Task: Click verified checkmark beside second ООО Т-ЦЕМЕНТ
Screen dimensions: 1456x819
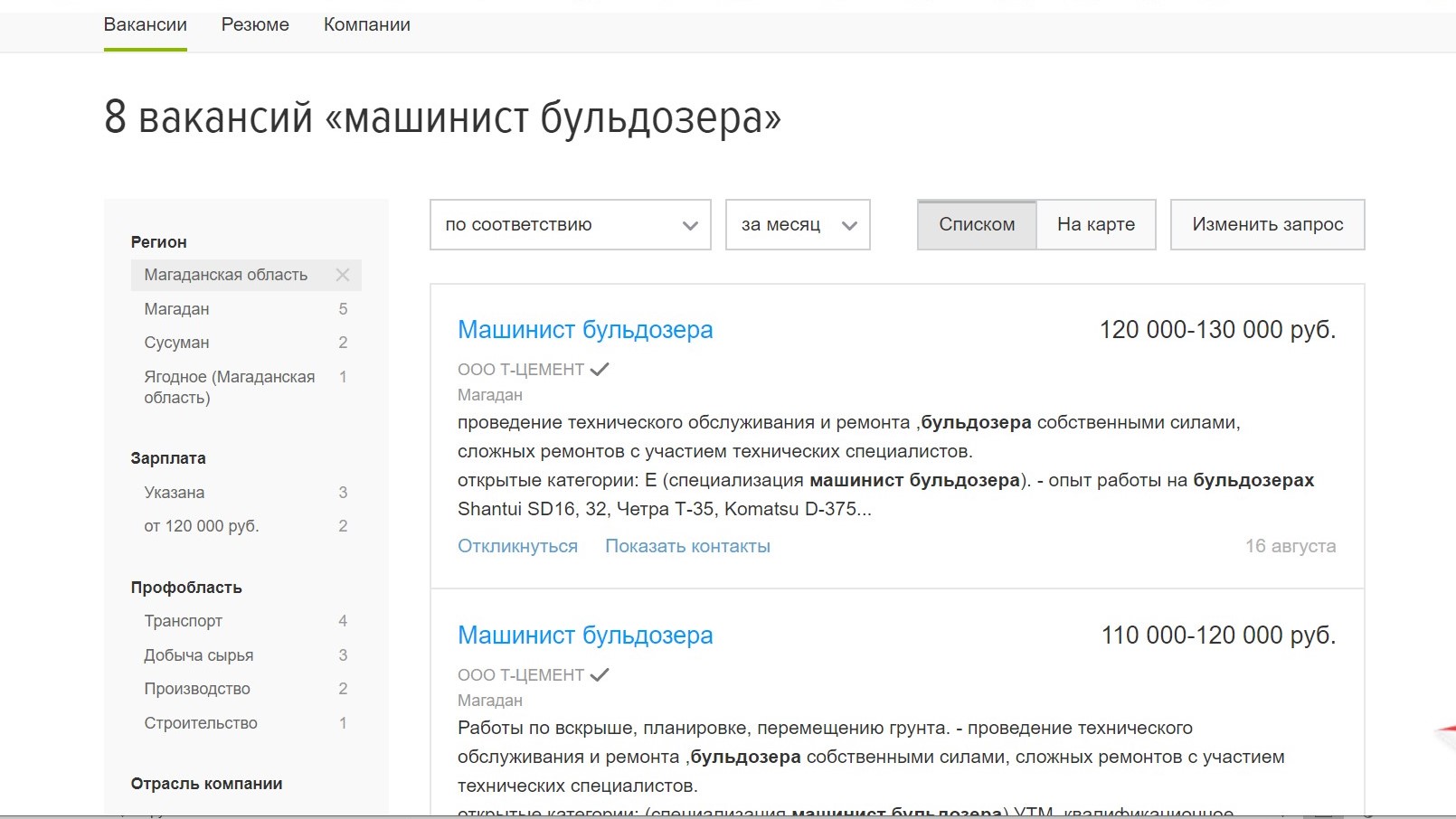Action: 600,674
